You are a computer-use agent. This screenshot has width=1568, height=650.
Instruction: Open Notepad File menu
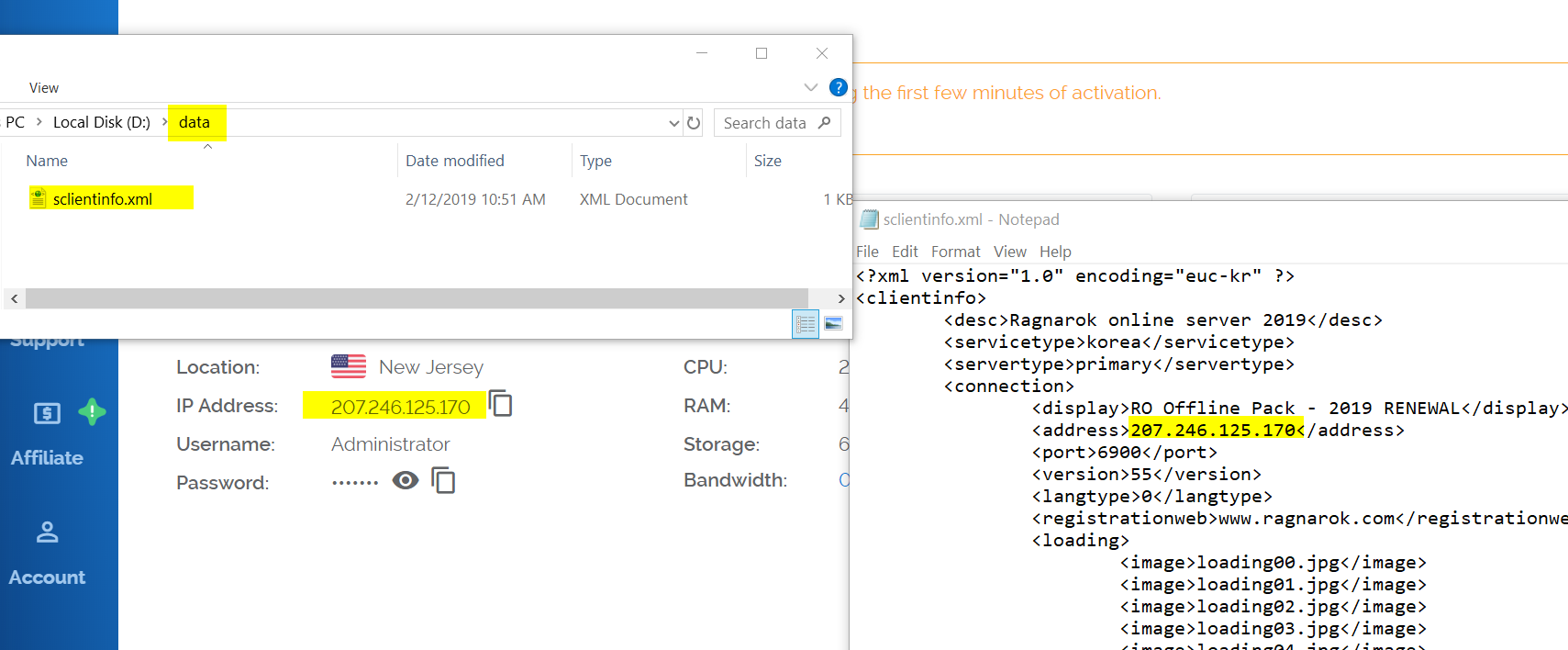[x=867, y=252]
